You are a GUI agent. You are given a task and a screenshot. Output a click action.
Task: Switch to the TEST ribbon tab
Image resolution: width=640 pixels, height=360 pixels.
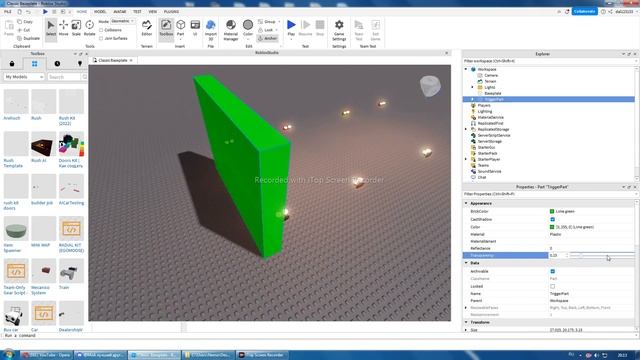pyautogui.click(x=137, y=12)
